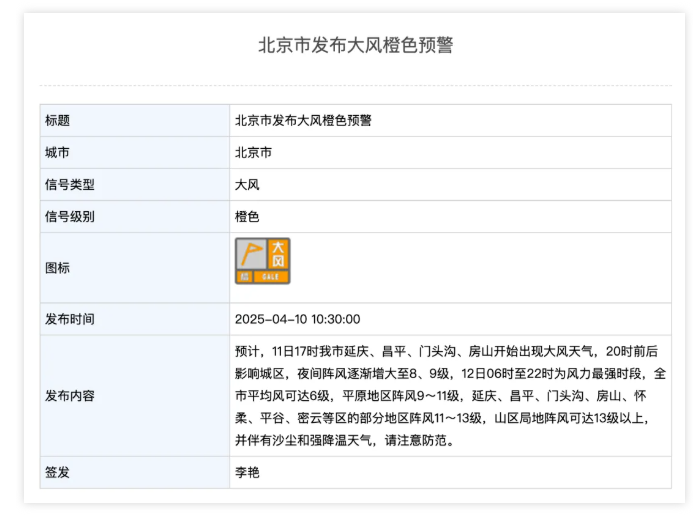Select the 标题 row label

click(57, 120)
